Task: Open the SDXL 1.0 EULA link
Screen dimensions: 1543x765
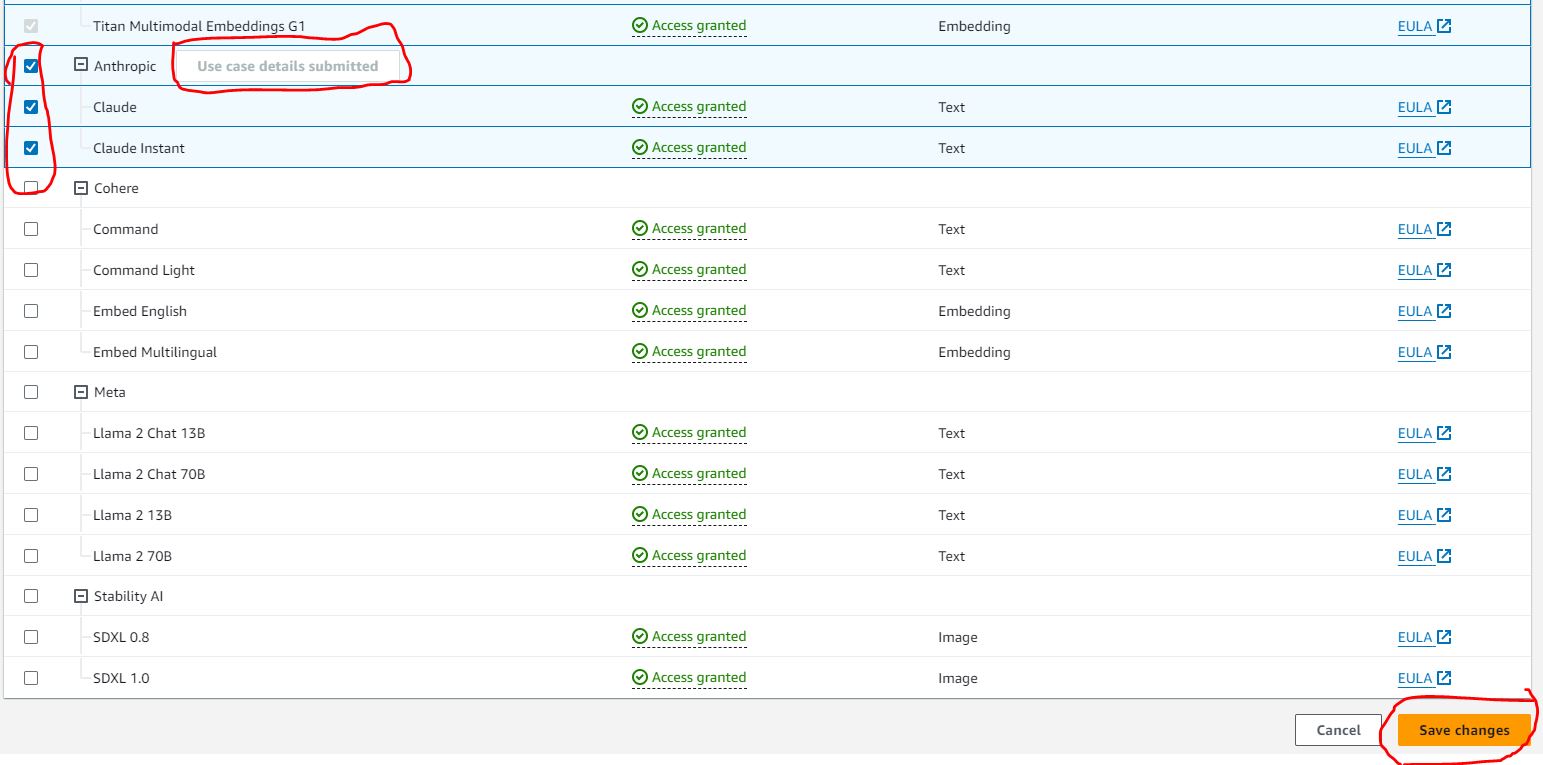Action: tap(1424, 678)
